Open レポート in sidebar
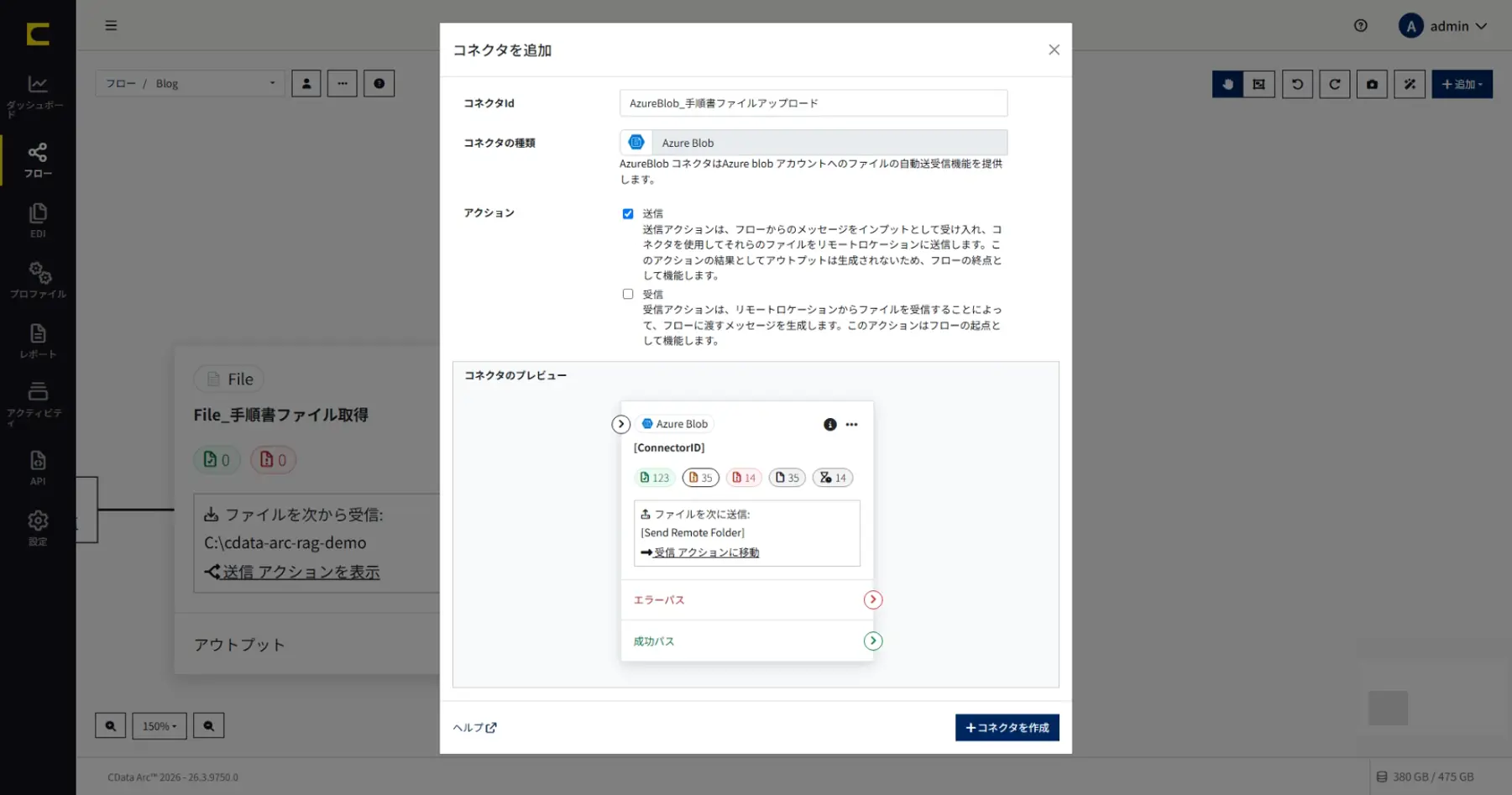Viewport: 1512px width, 795px height. pyautogui.click(x=38, y=341)
